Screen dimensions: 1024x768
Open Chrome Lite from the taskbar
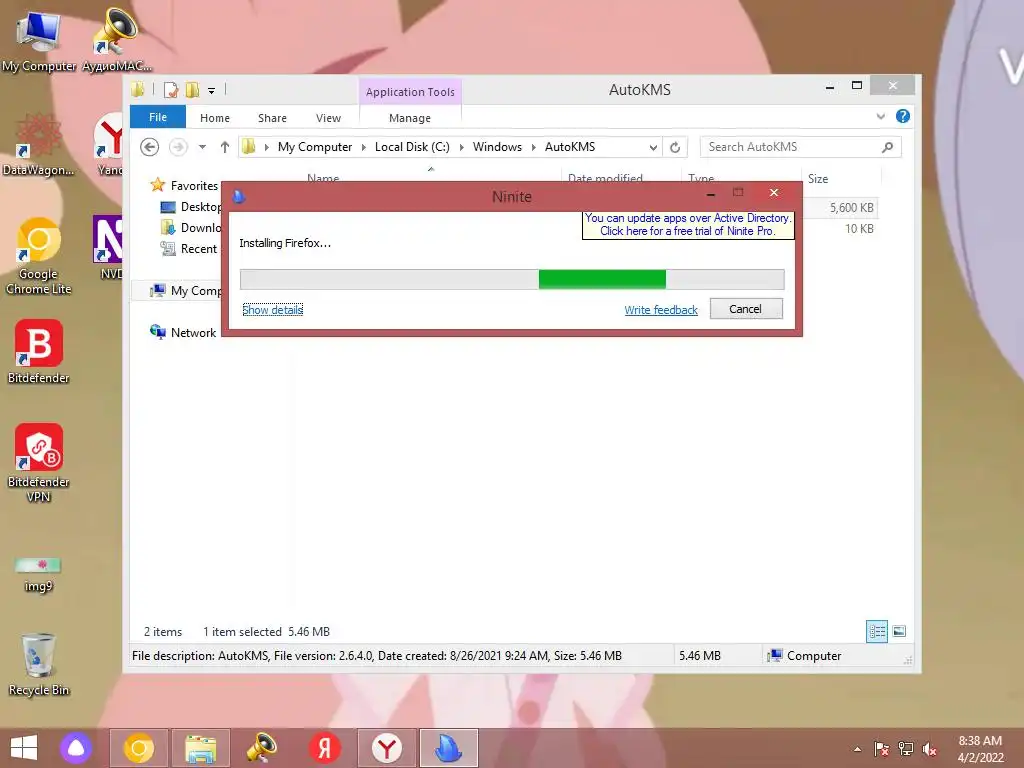(138, 748)
